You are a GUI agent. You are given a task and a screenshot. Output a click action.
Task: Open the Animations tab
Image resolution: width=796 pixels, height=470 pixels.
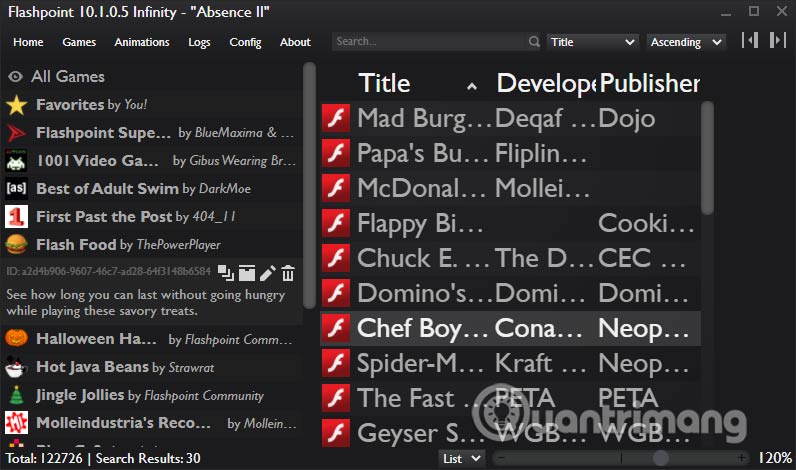tap(142, 42)
